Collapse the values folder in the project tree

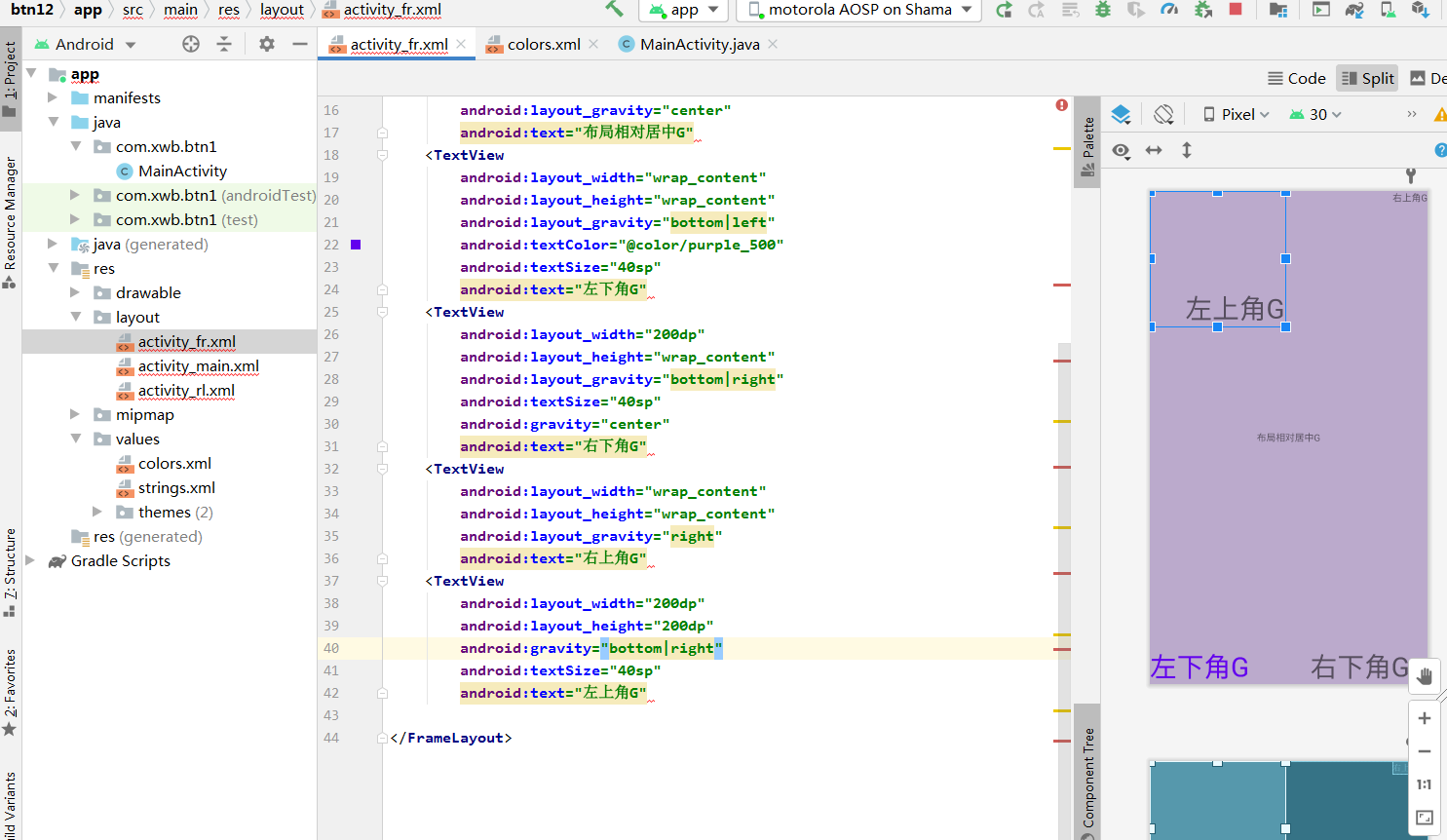point(74,439)
